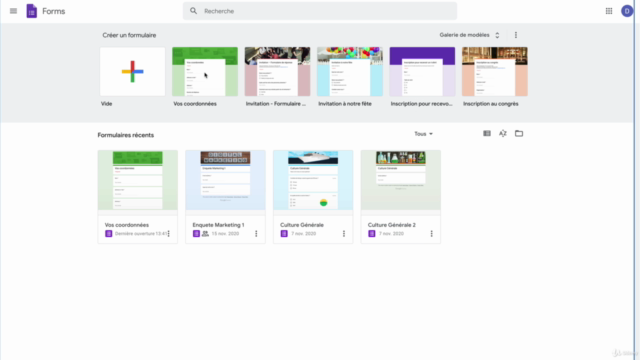Open recent form Vos coordonnées preview
The width and height of the screenshot is (640, 360).
tap(138, 180)
